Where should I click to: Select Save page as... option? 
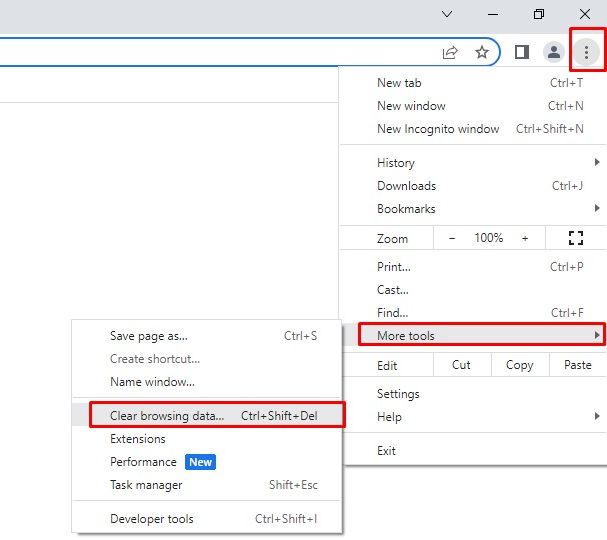pyautogui.click(x=207, y=336)
